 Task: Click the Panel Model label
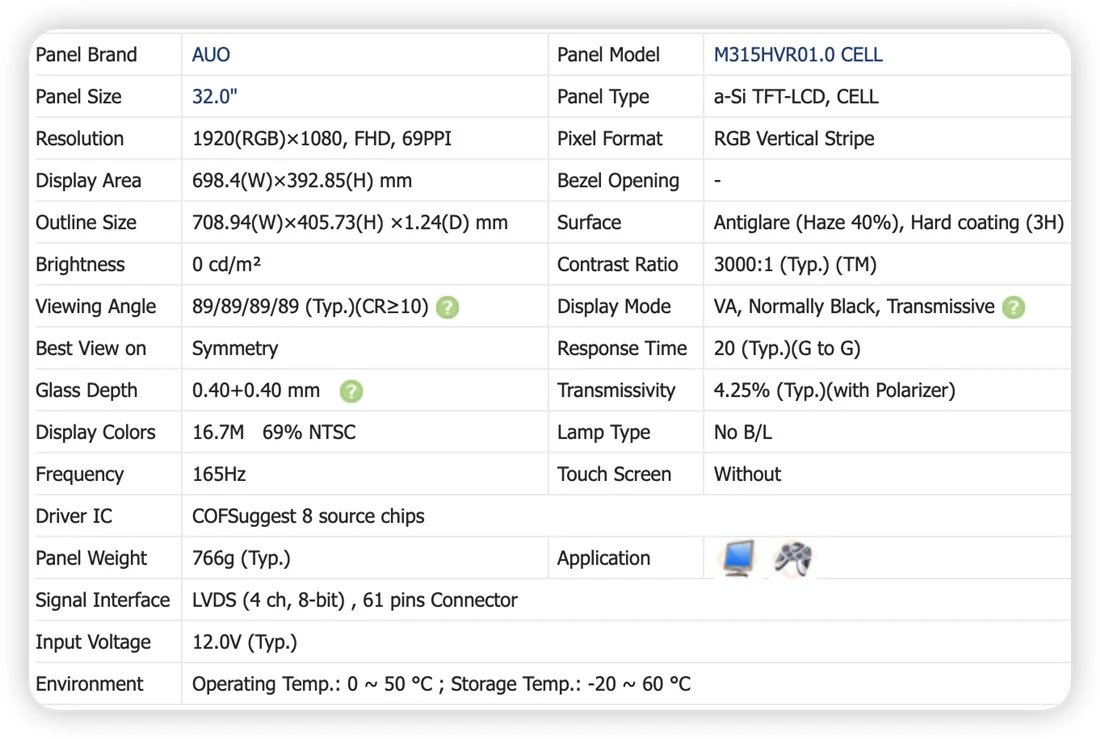pos(608,55)
